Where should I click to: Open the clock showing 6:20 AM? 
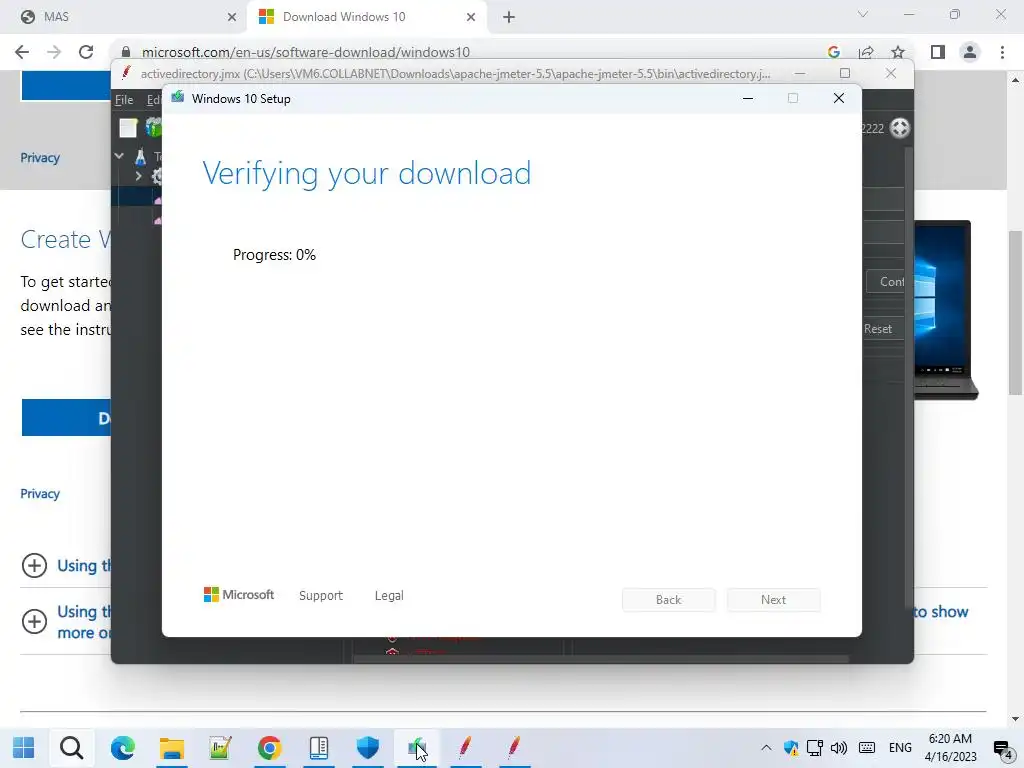click(951, 748)
